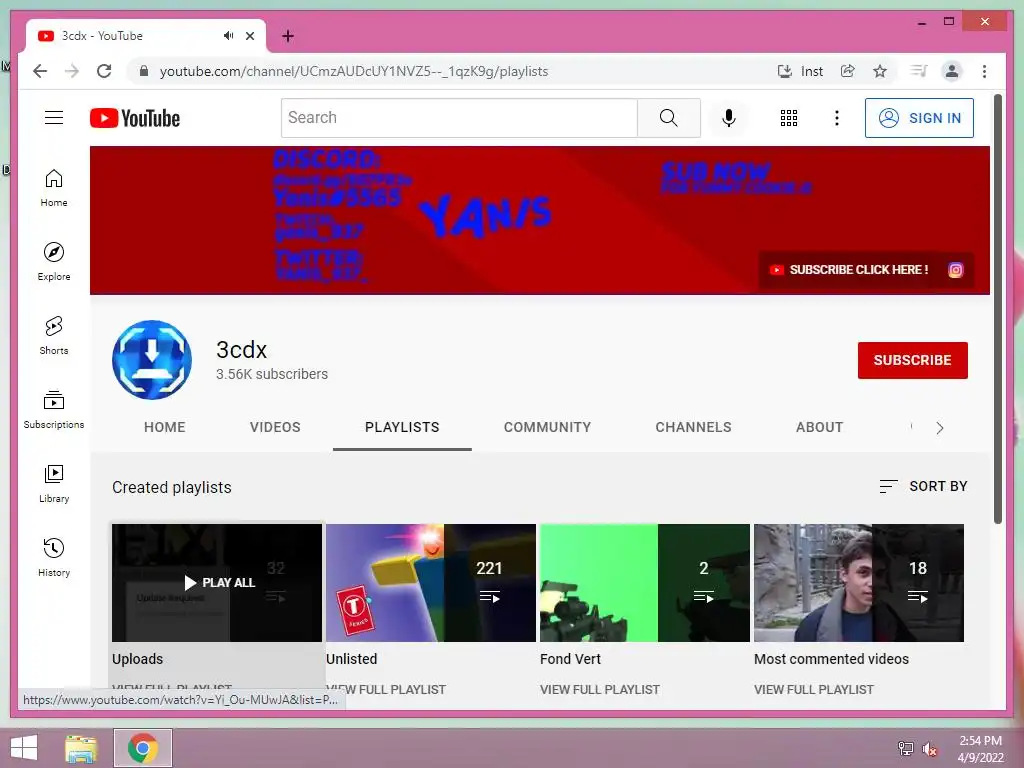Open YouTube settings three-dot menu
This screenshot has height=768, width=1024.
(x=837, y=118)
